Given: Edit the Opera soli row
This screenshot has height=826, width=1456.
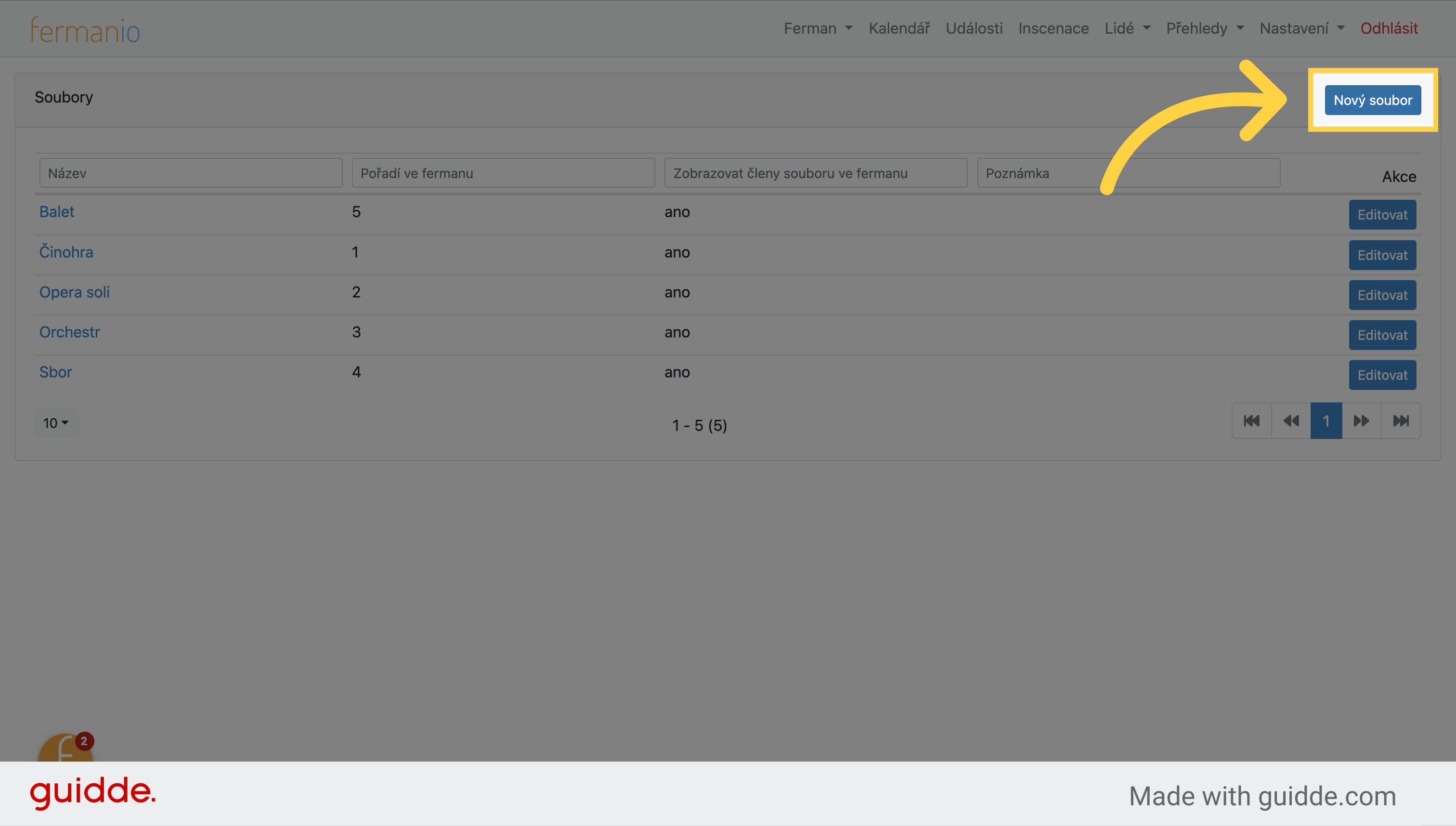Looking at the screenshot, I should (1382, 295).
